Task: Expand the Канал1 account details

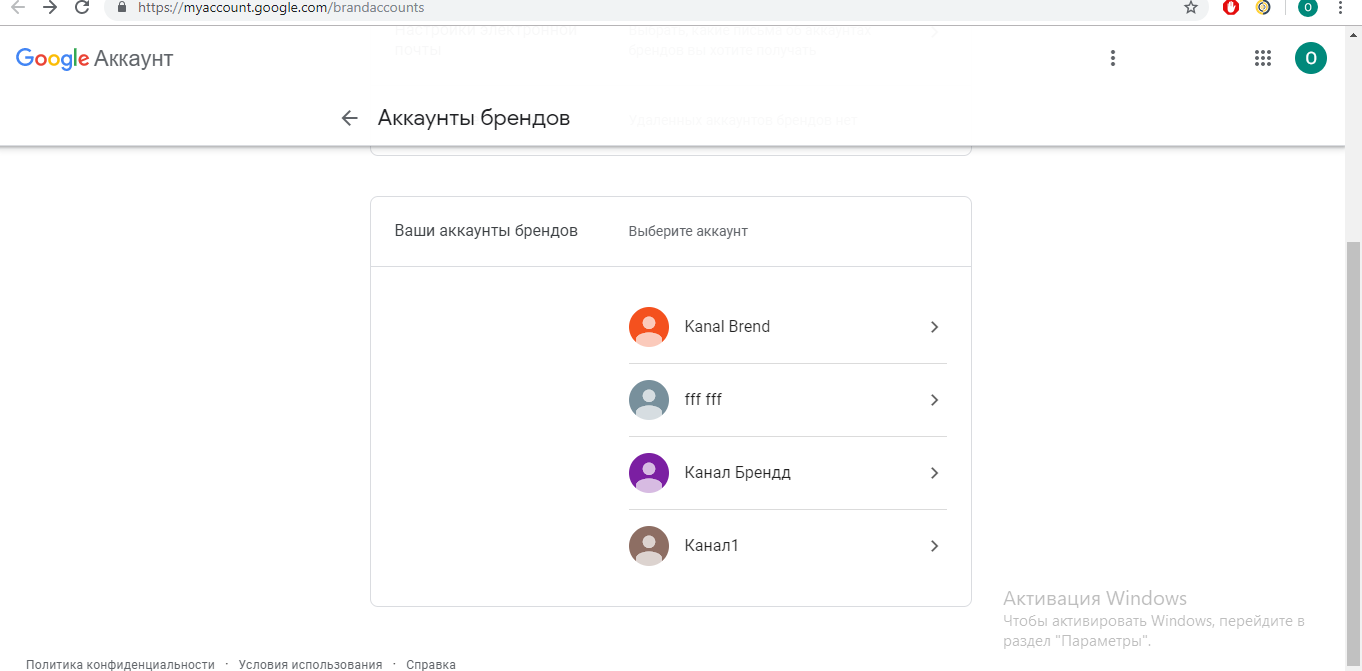Action: tap(934, 545)
